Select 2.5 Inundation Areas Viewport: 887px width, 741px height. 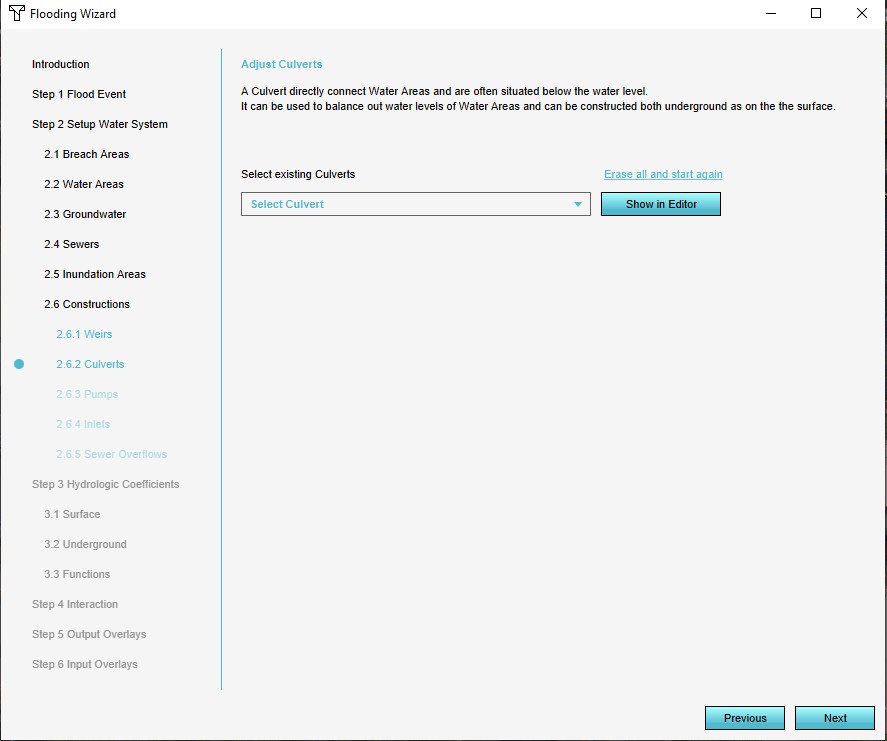pyautogui.click(x=94, y=274)
